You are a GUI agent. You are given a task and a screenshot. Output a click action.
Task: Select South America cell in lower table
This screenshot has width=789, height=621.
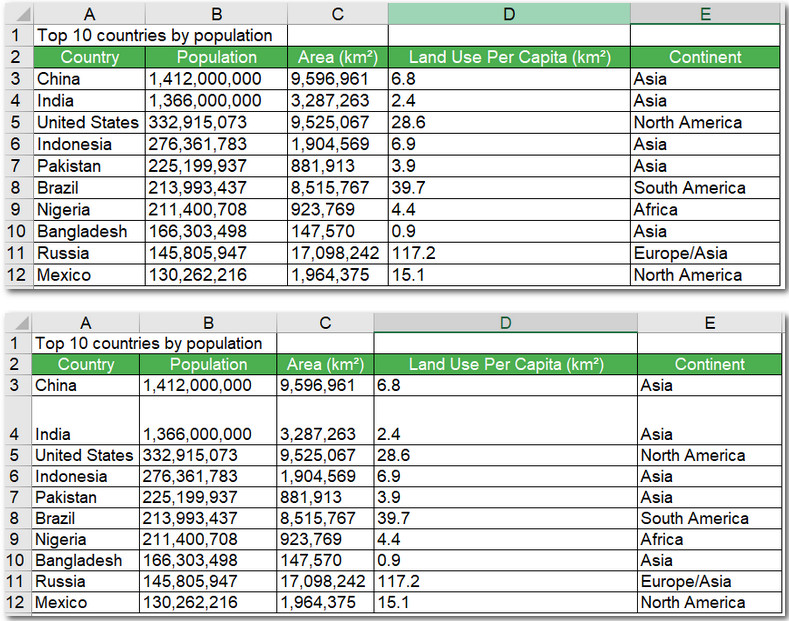(x=709, y=518)
